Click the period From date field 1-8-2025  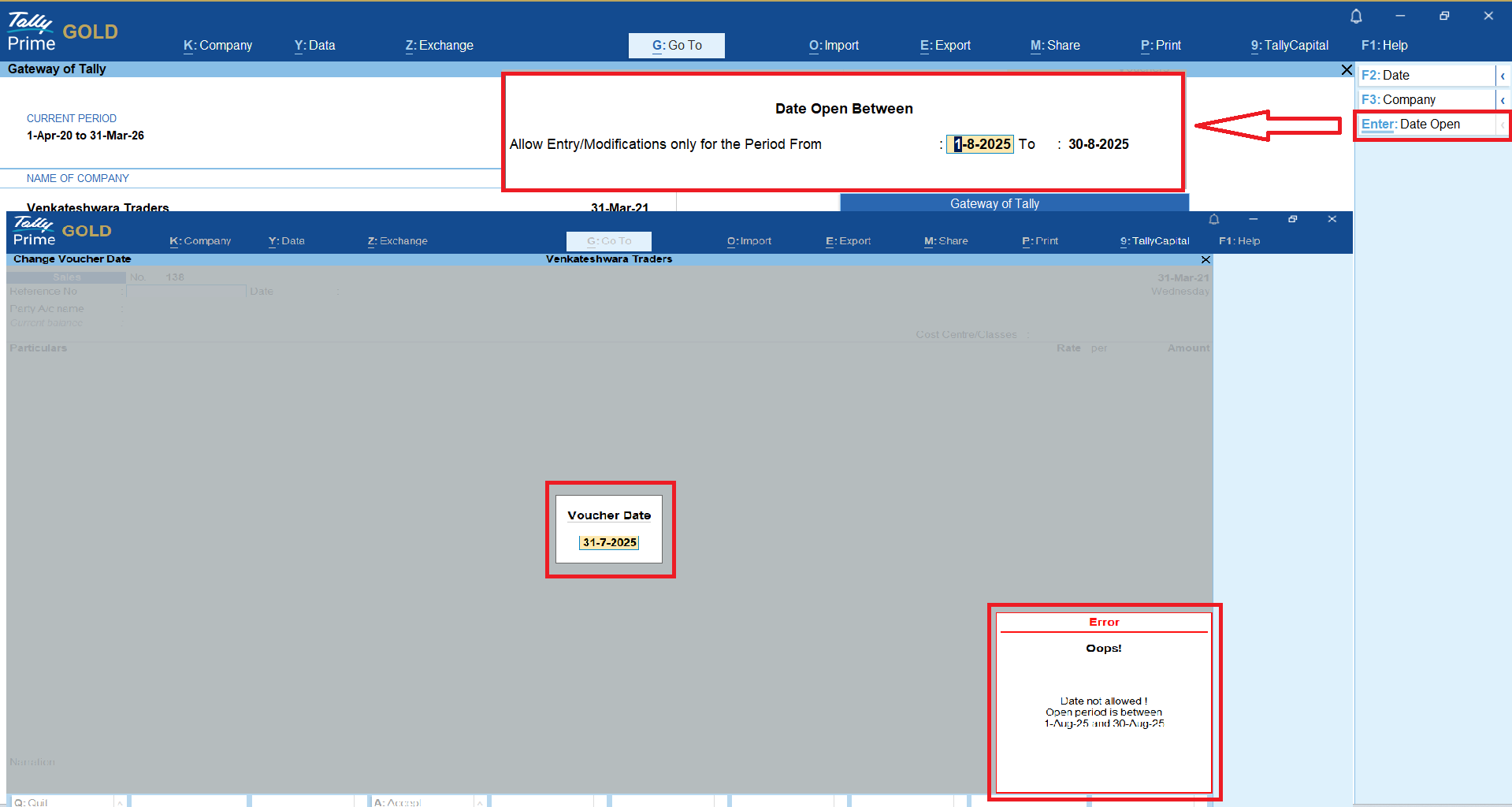(980, 144)
